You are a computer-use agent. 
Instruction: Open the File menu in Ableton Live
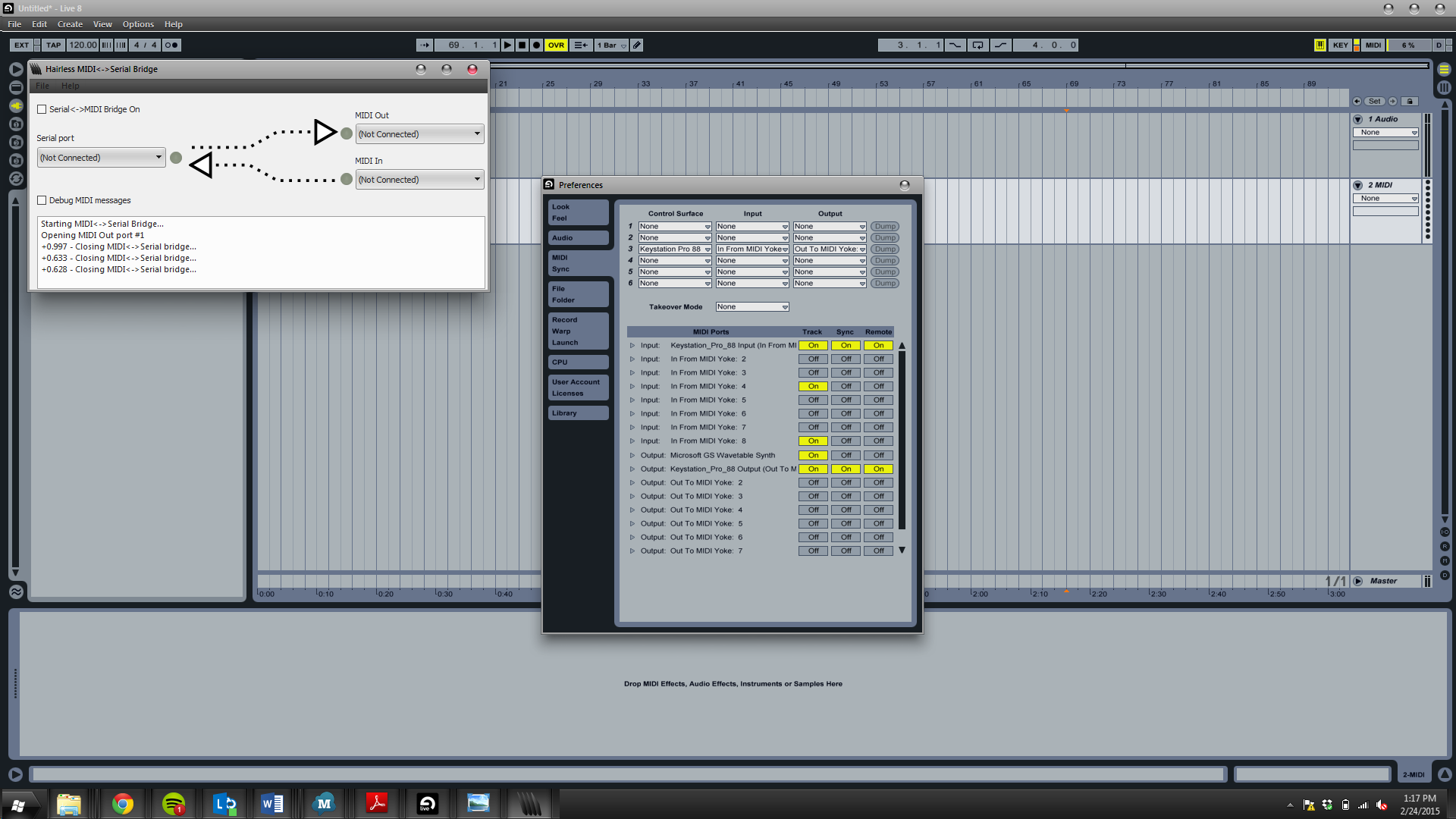14,24
